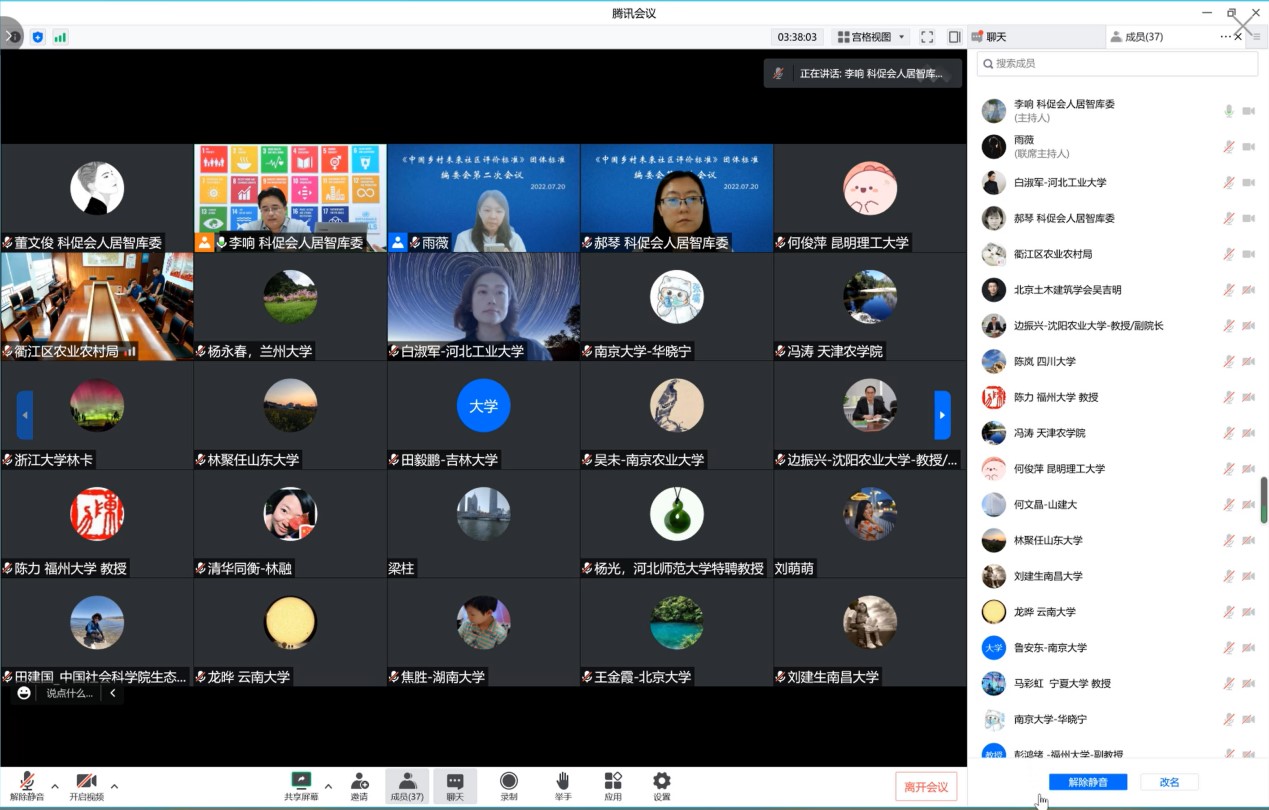Turn on camera with 开启视频
1269x810 pixels.
click(x=86, y=781)
